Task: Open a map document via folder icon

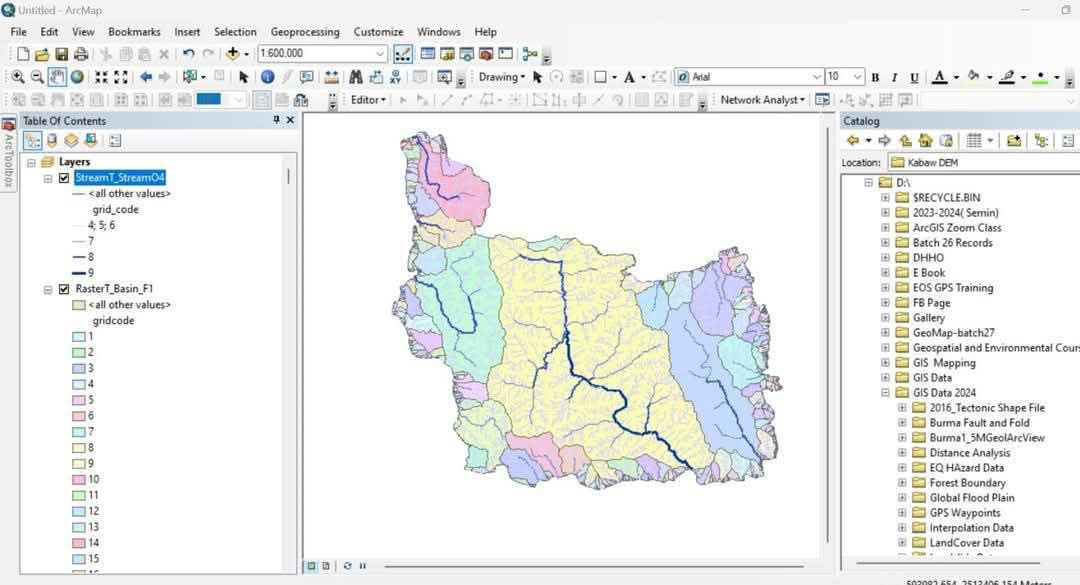Action: coord(42,54)
